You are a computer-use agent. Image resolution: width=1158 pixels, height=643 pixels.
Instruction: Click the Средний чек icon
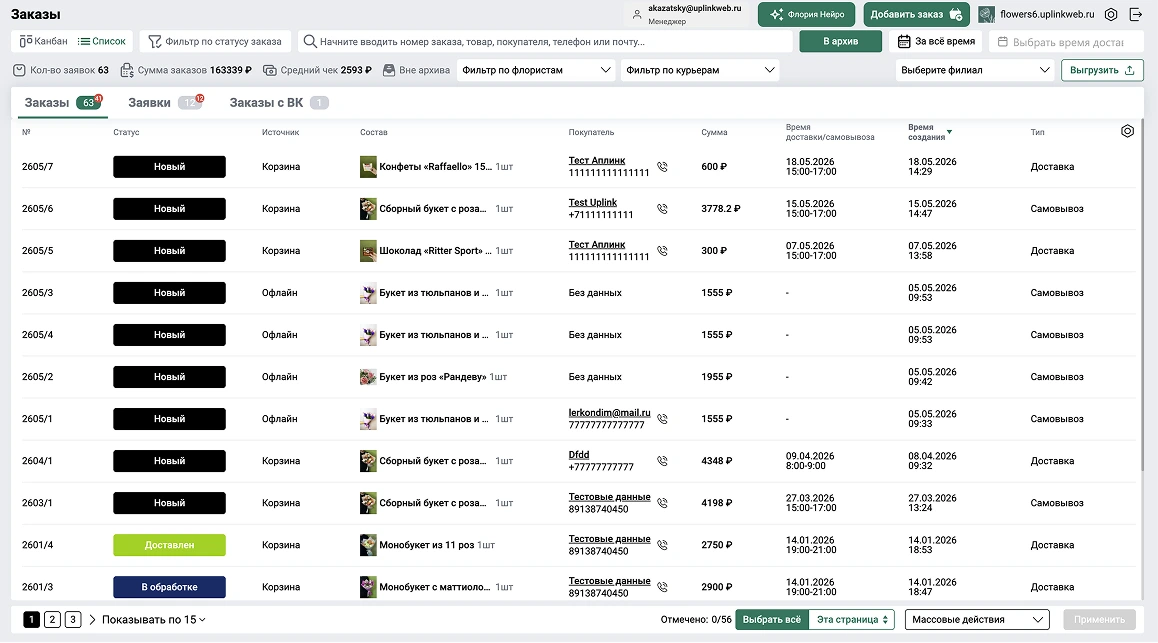pyautogui.click(x=270, y=70)
